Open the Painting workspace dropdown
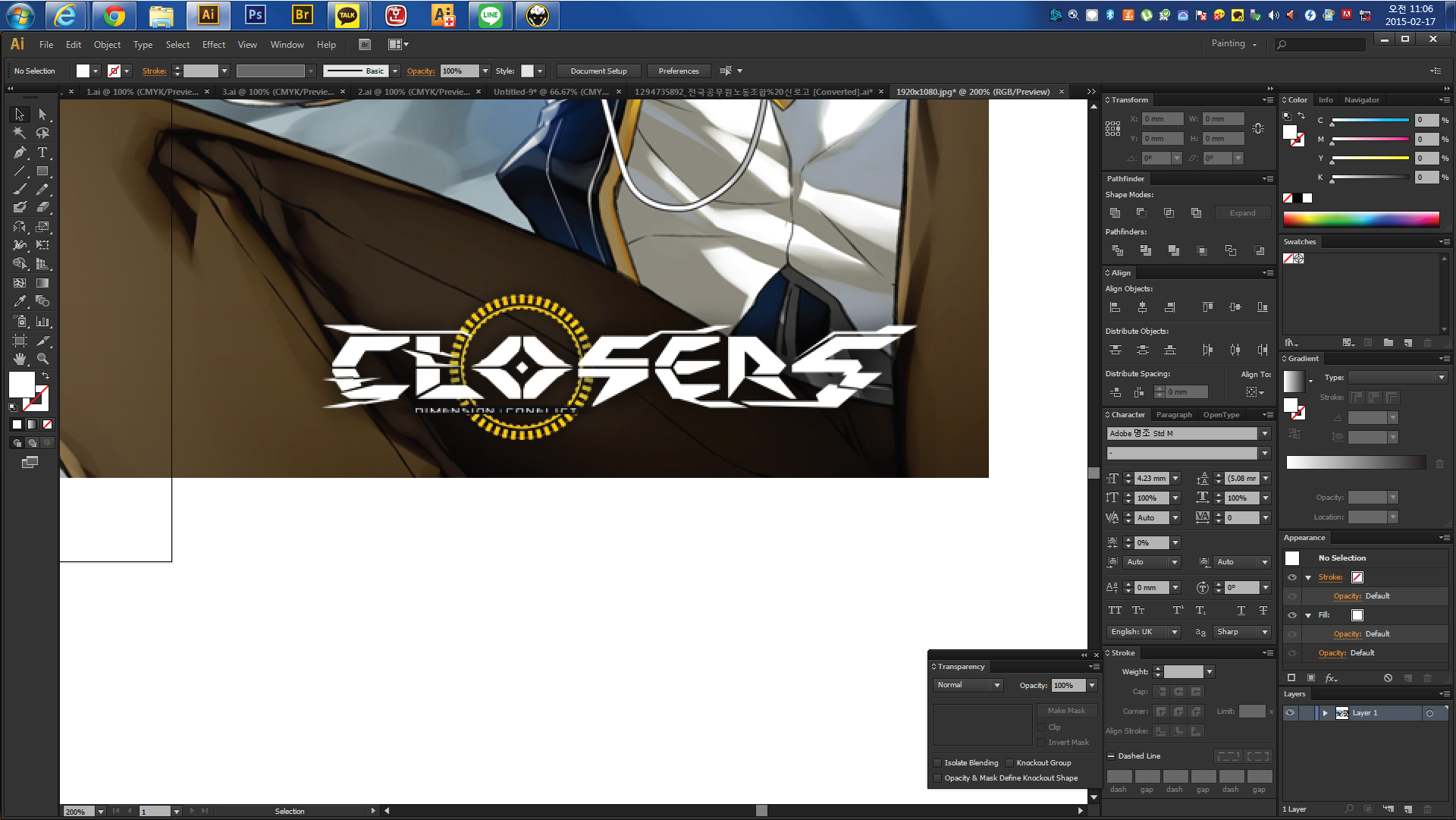The width and height of the screenshot is (1456, 820). [x=1234, y=44]
